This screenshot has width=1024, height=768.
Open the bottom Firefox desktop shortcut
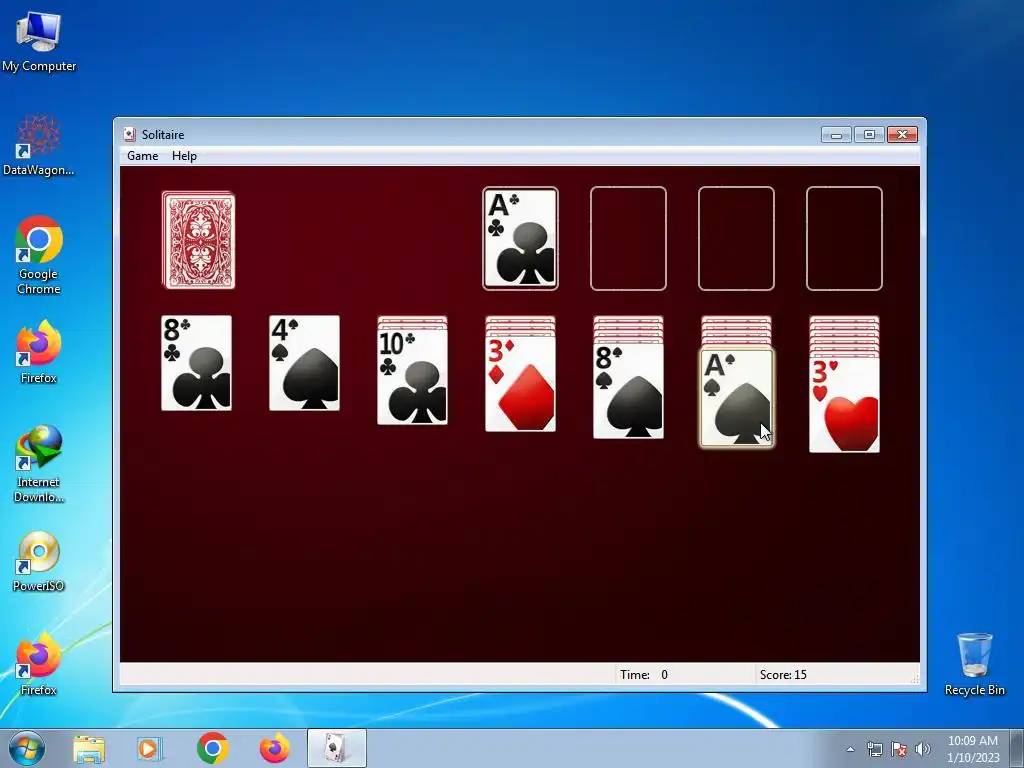(x=39, y=664)
